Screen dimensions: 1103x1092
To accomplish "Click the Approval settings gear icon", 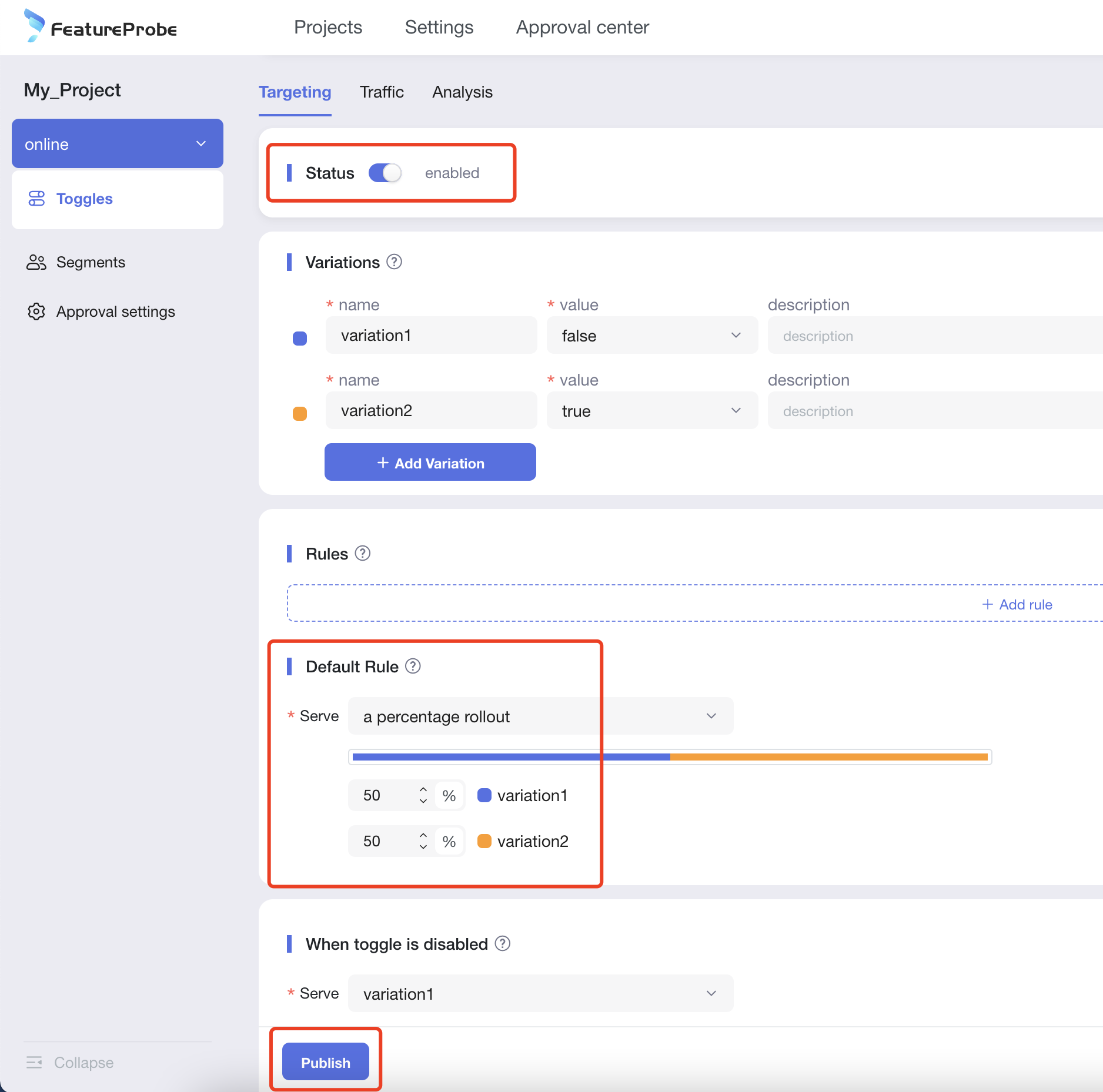I will [36, 311].
